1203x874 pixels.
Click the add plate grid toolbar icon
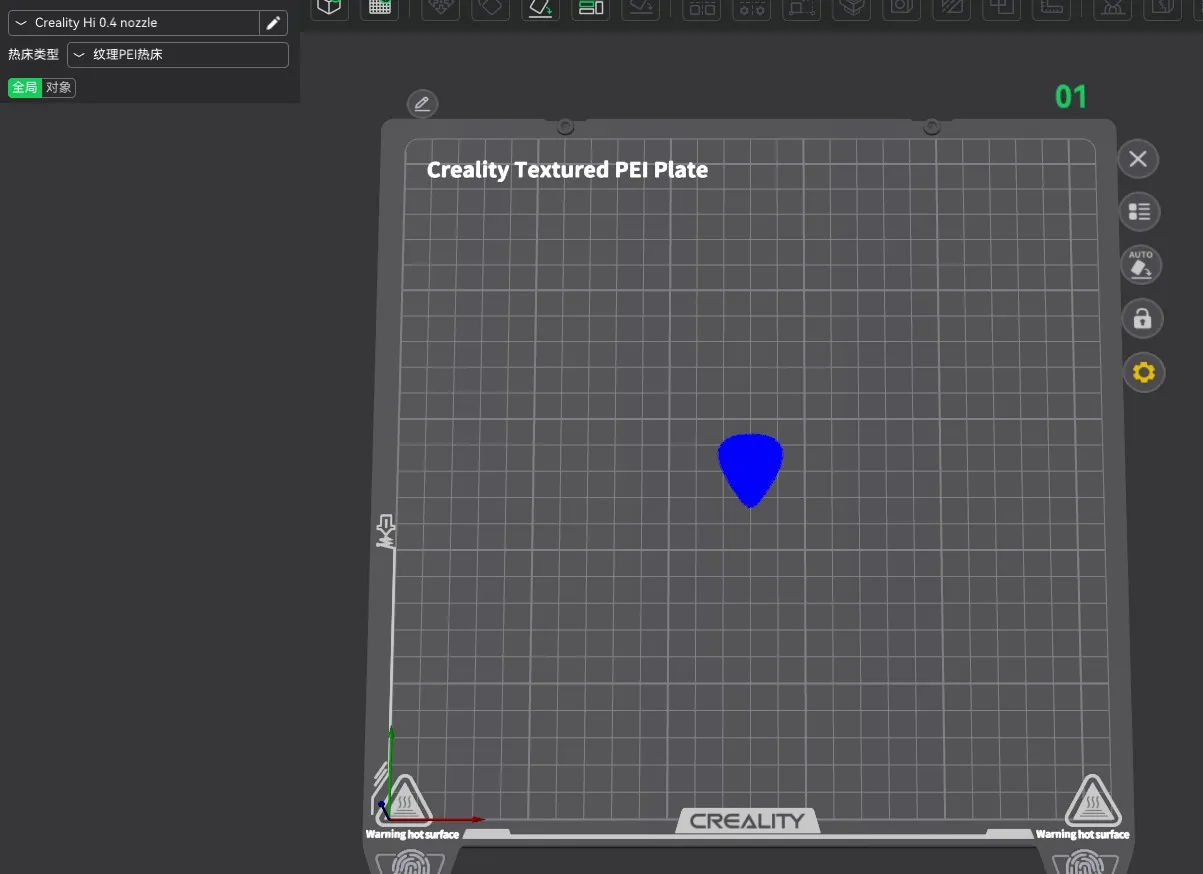pos(380,7)
